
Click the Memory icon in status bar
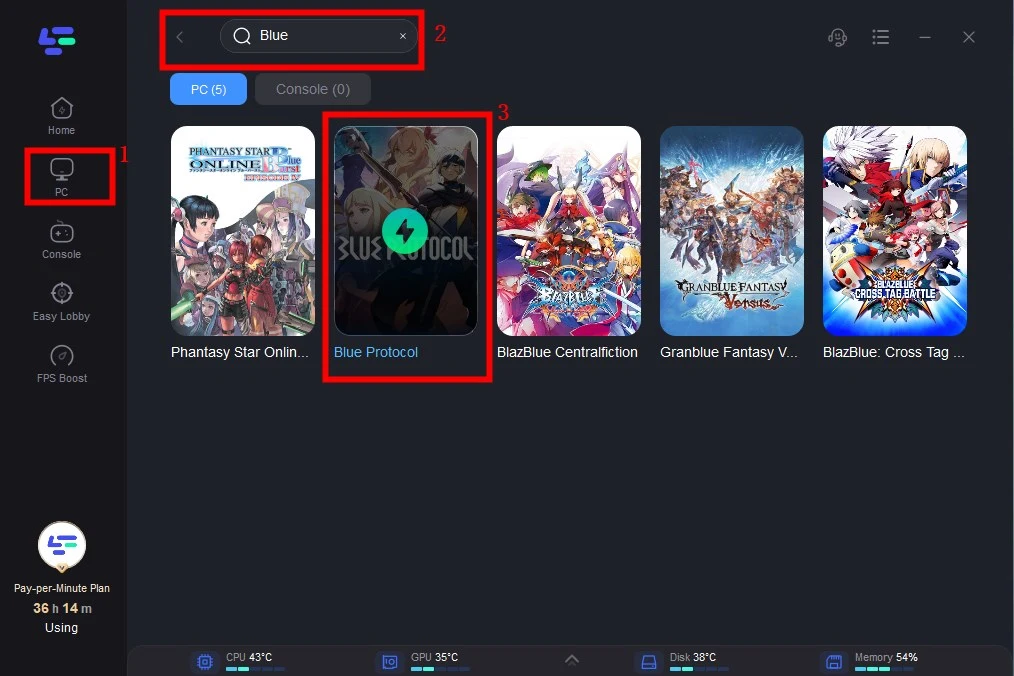pyautogui.click(x=834, y=662)
